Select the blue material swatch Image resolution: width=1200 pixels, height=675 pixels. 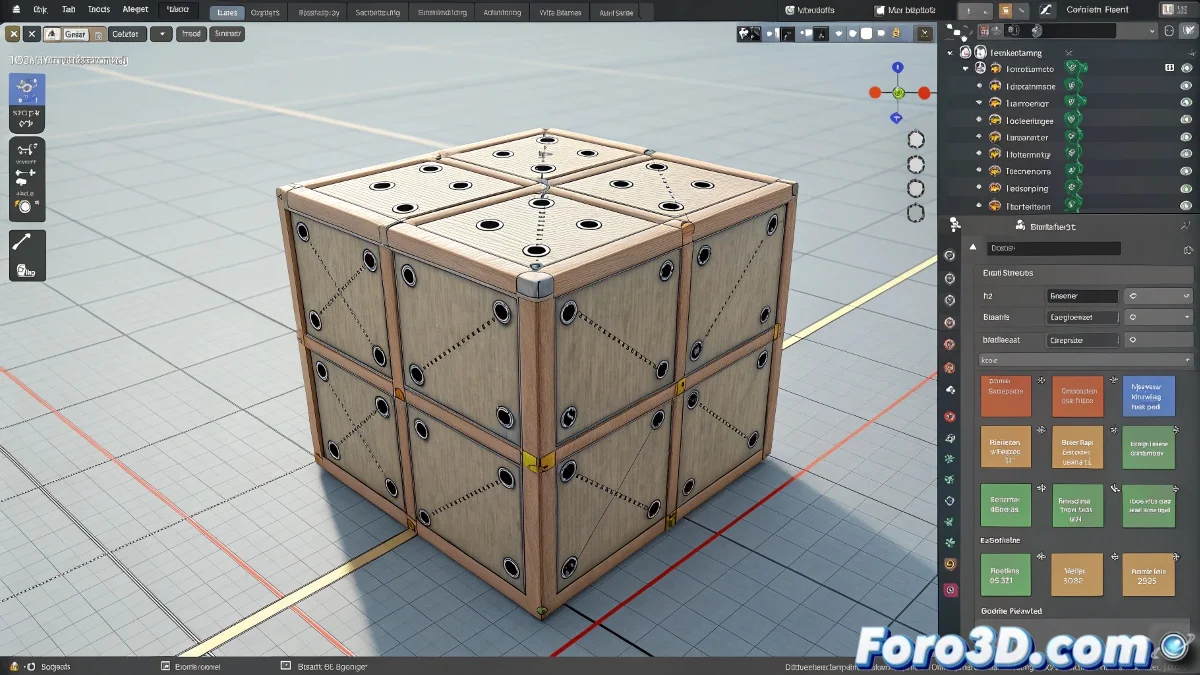click(x=1148, y=396)
